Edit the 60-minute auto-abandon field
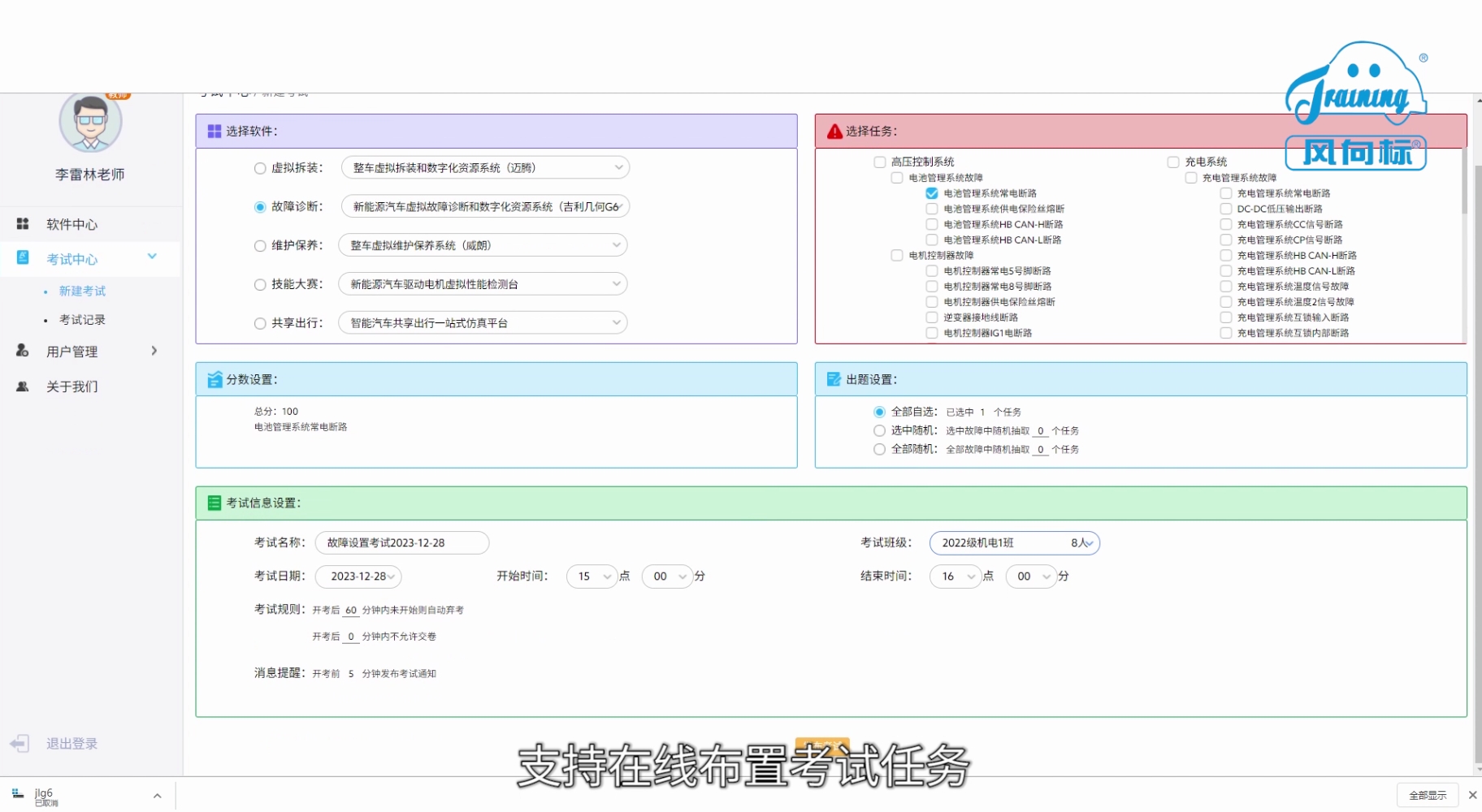The width and height of the screenshot is (1482, 812). pos(351,610)
